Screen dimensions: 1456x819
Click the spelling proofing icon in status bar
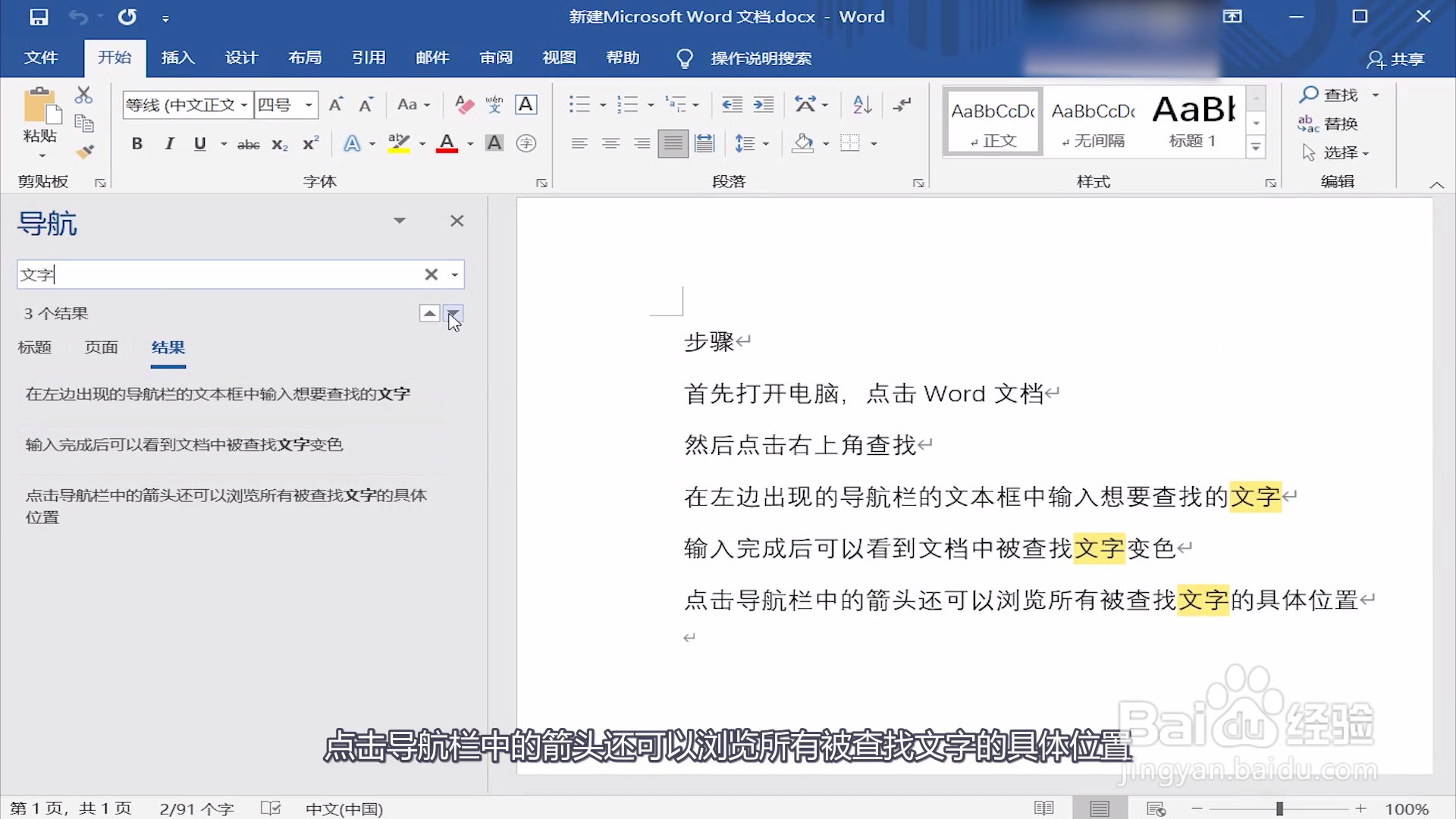(x=271, y=808)
